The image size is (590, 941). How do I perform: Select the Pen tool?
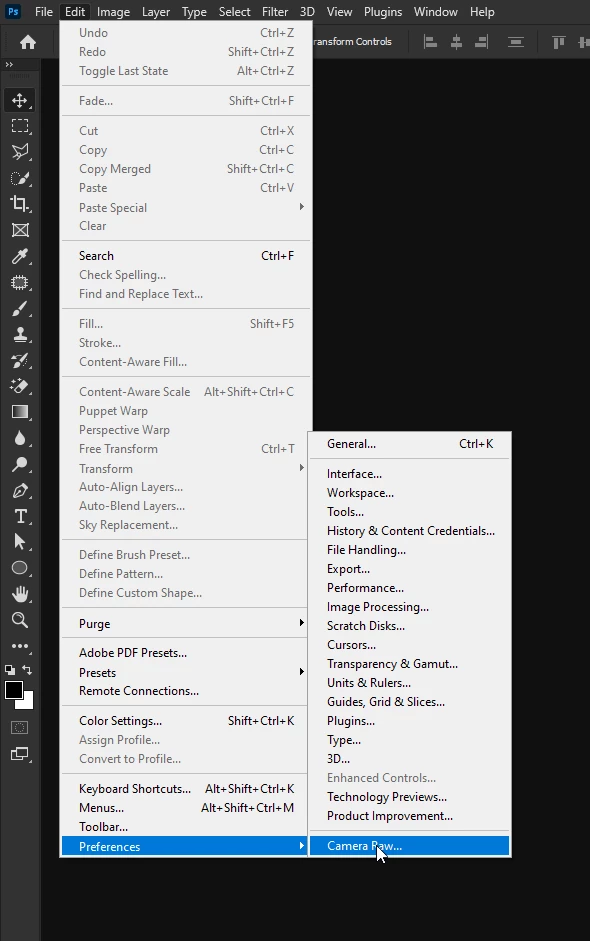point(20,491)
